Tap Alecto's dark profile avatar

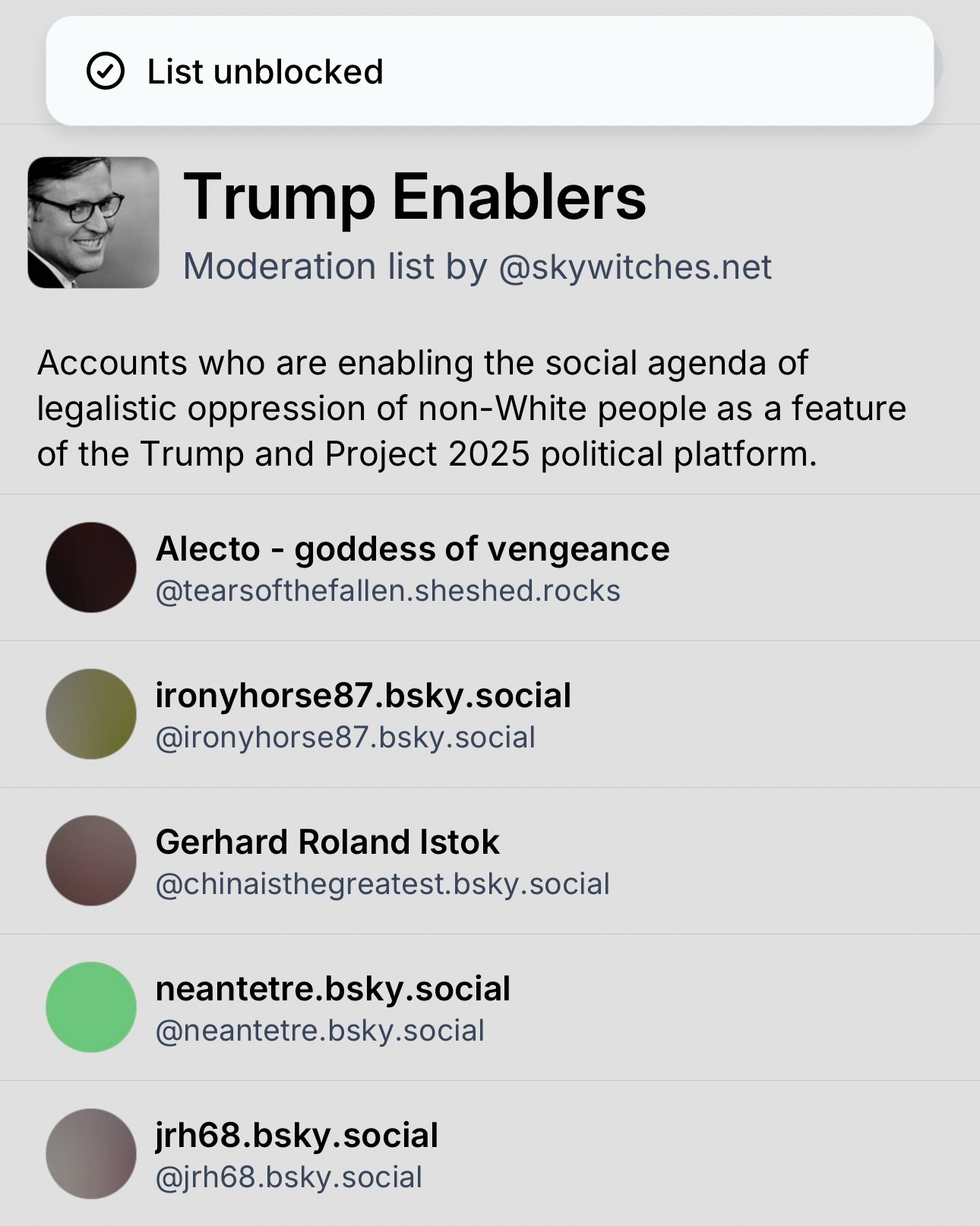91,567
